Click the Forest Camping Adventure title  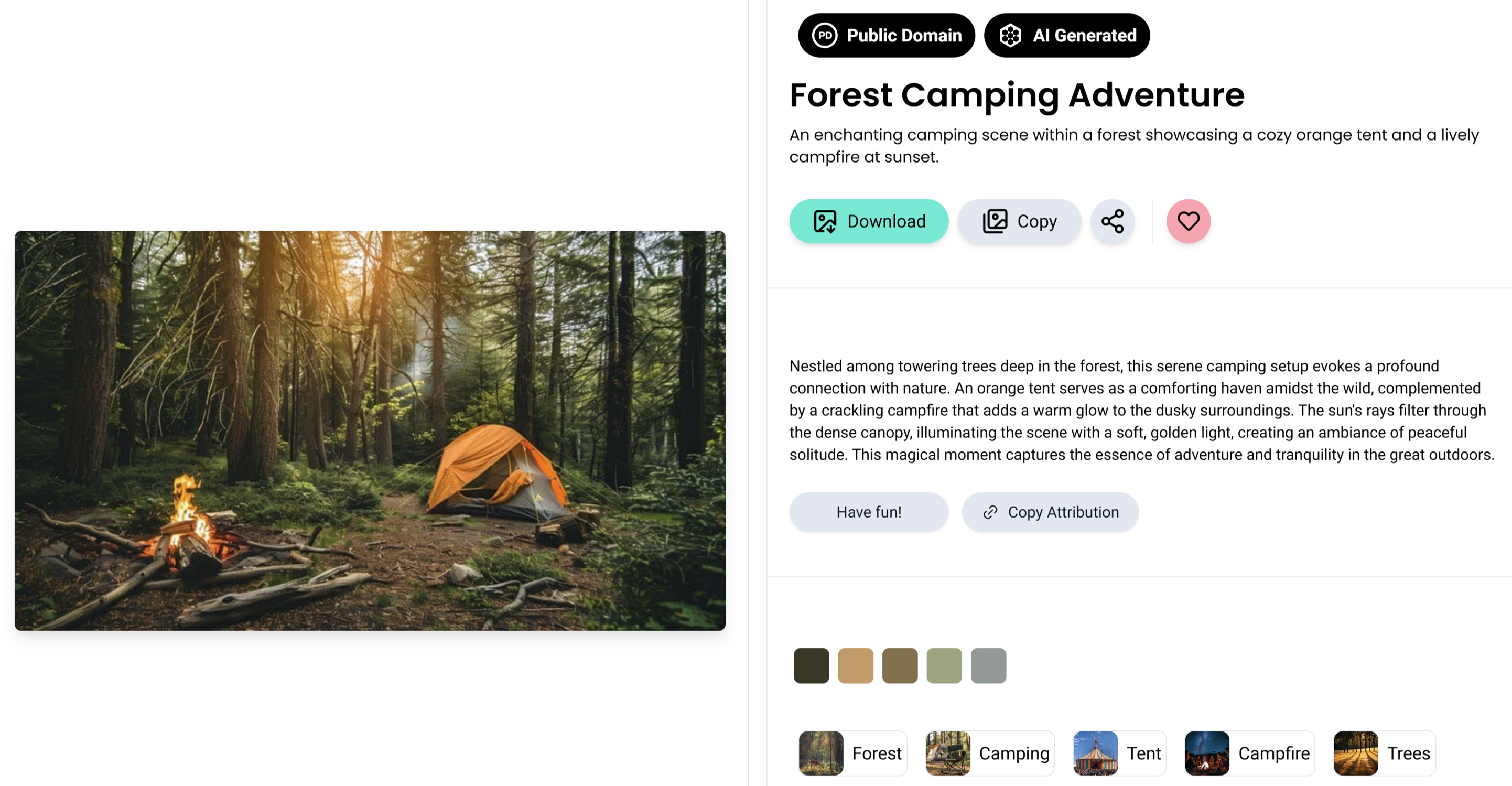click(1017, 95)
